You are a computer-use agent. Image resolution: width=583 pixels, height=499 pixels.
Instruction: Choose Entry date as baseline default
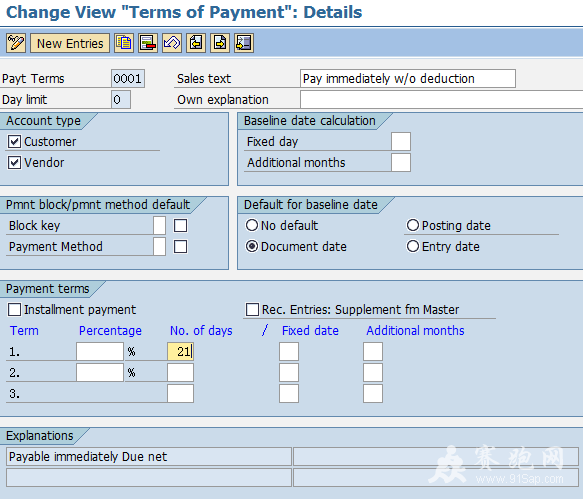coord(413,246)
